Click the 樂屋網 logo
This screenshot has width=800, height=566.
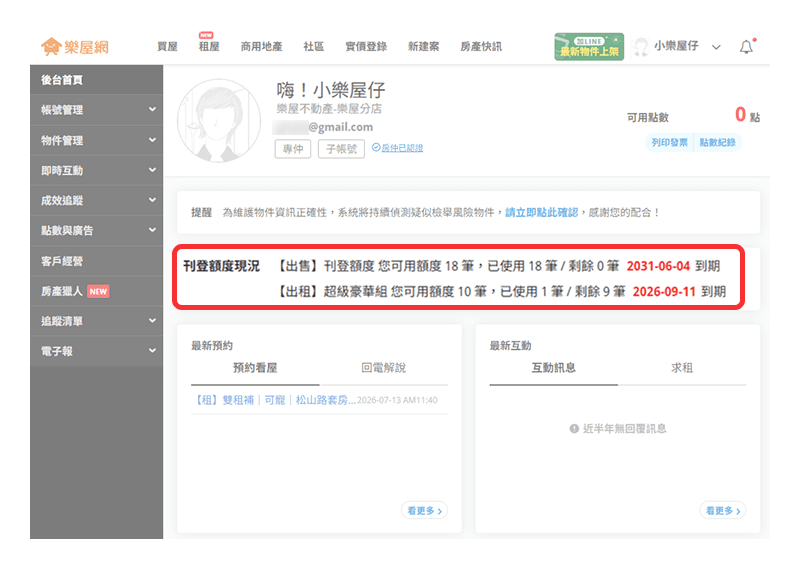tap(75, 47)
